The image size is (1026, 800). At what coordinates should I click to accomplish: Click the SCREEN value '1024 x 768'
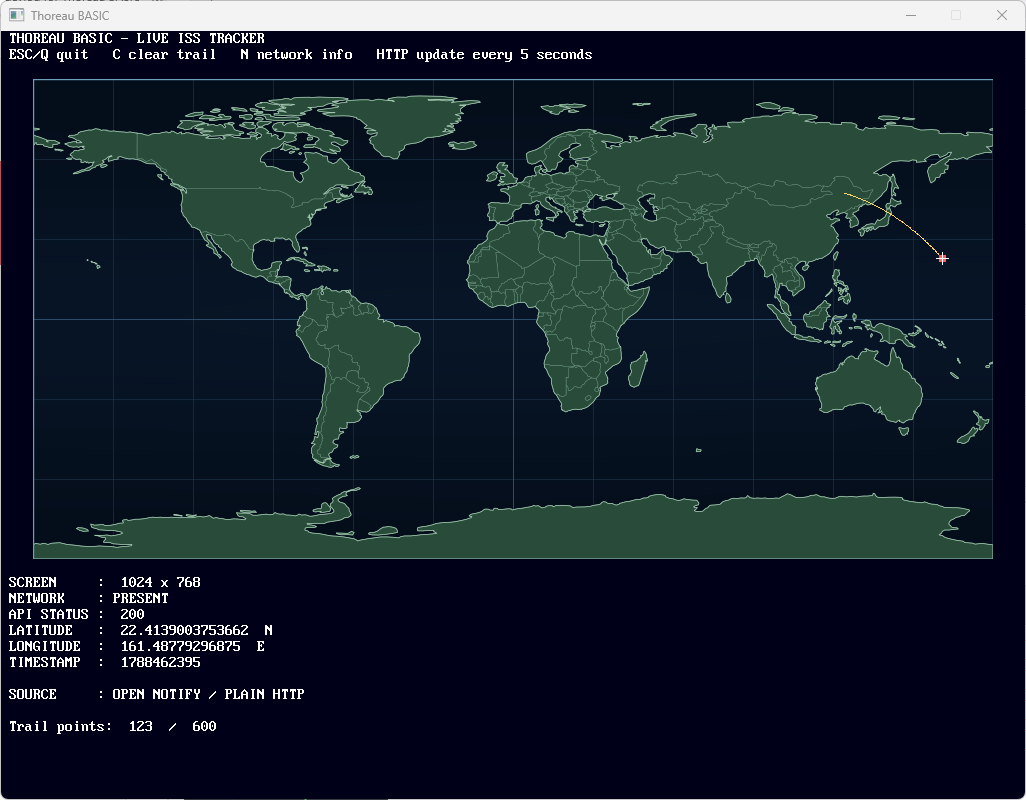[x=160, y=582]
